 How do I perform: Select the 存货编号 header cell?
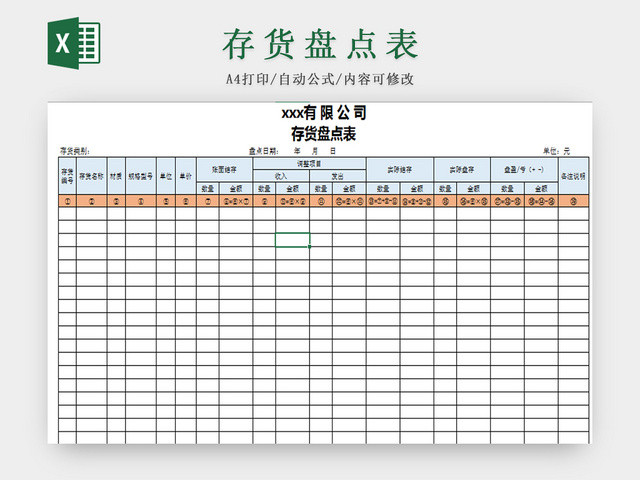67,176
